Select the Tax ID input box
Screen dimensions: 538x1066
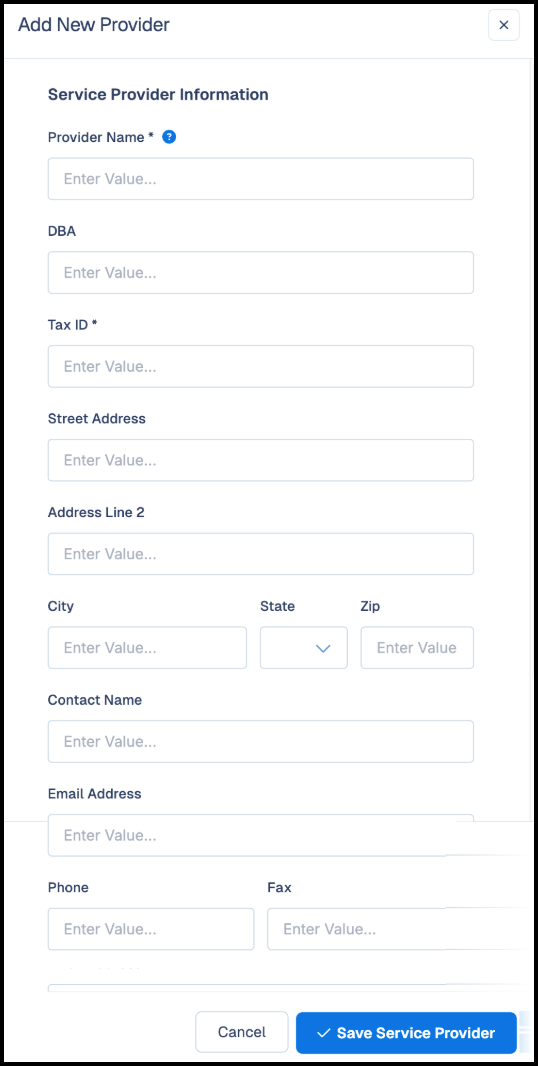[x=260, y=366]
